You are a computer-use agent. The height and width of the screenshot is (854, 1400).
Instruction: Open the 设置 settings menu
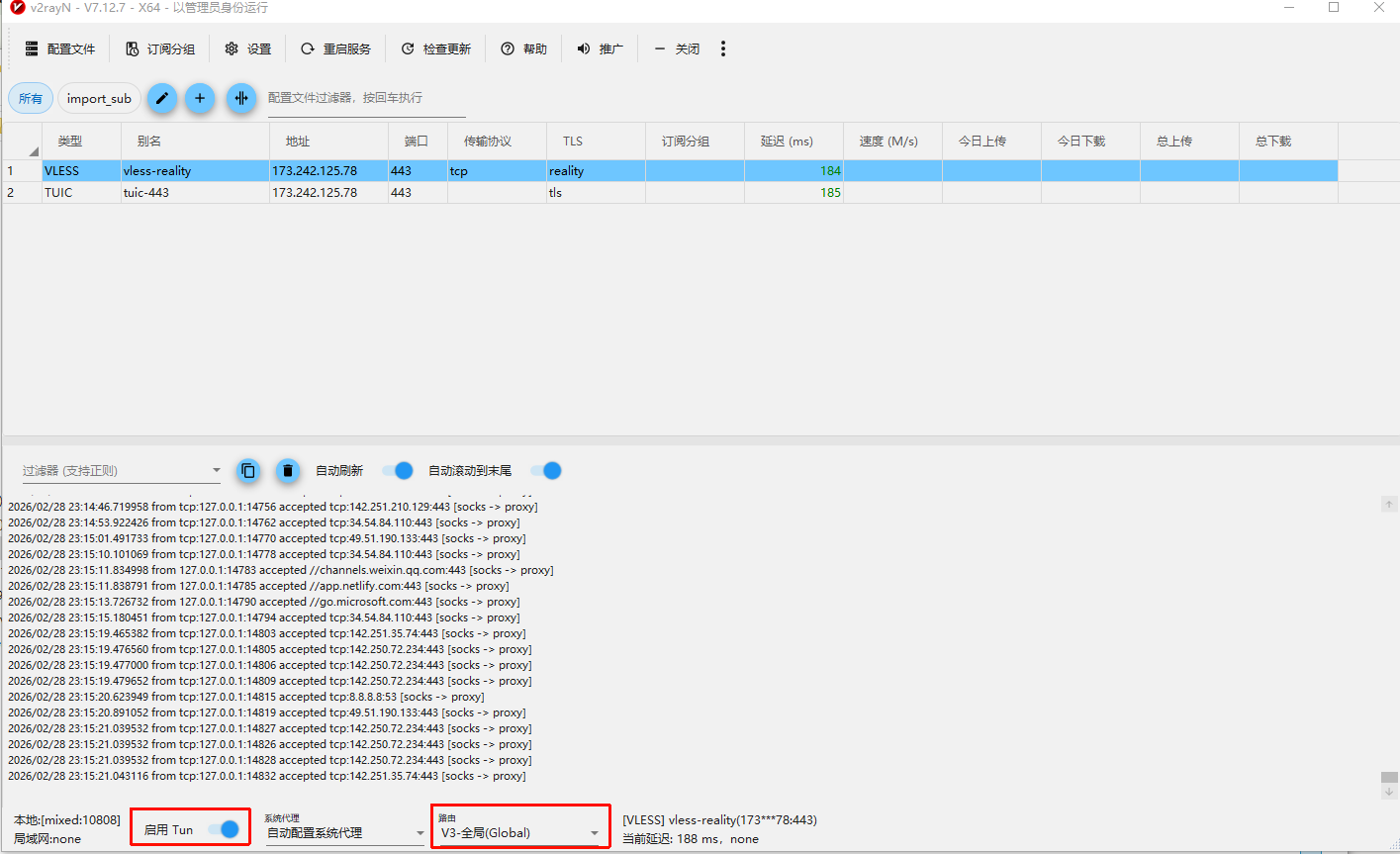tap(247, 48)
